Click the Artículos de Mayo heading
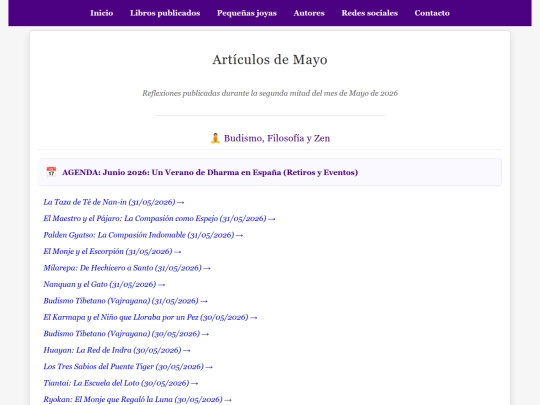The width and height of the screenshot is (540, 405). pos(270,60)
